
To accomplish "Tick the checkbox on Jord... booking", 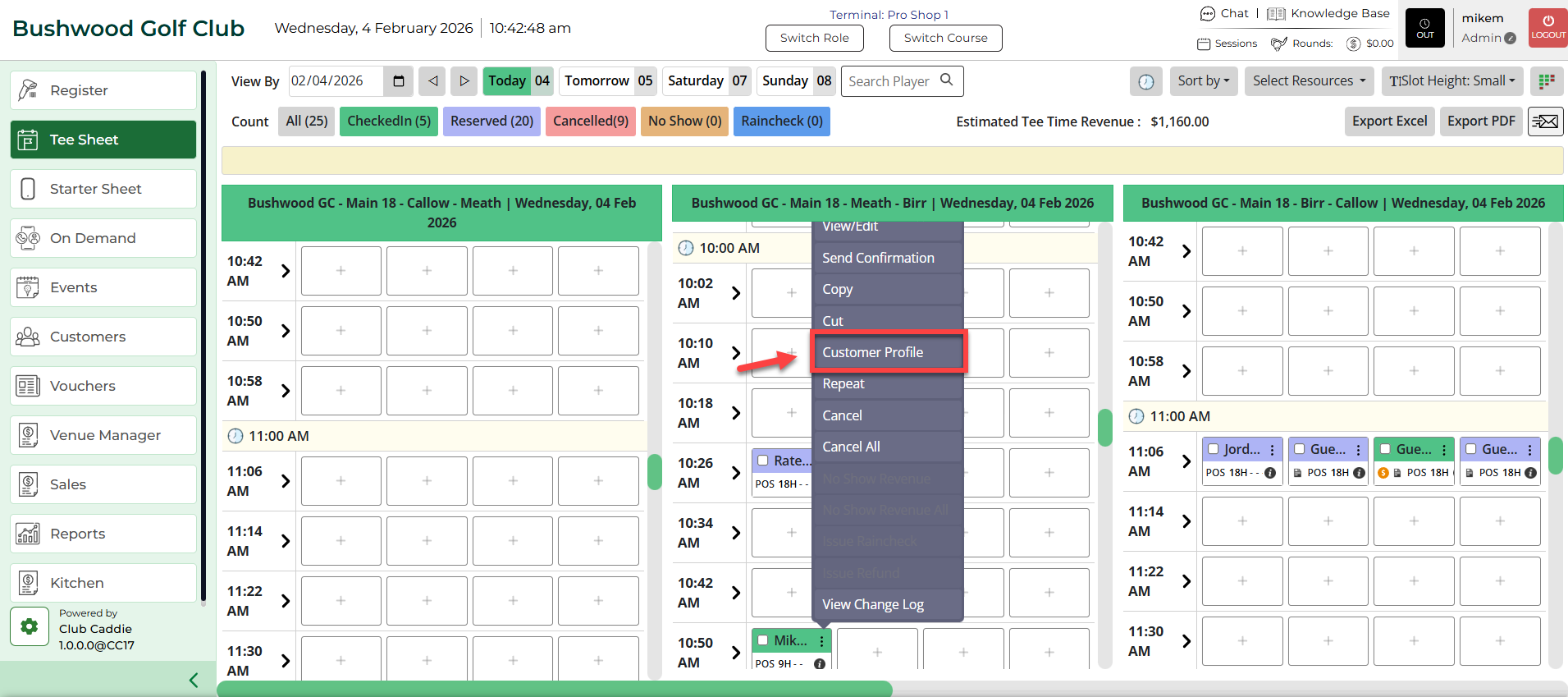I will pos(1214,449).
